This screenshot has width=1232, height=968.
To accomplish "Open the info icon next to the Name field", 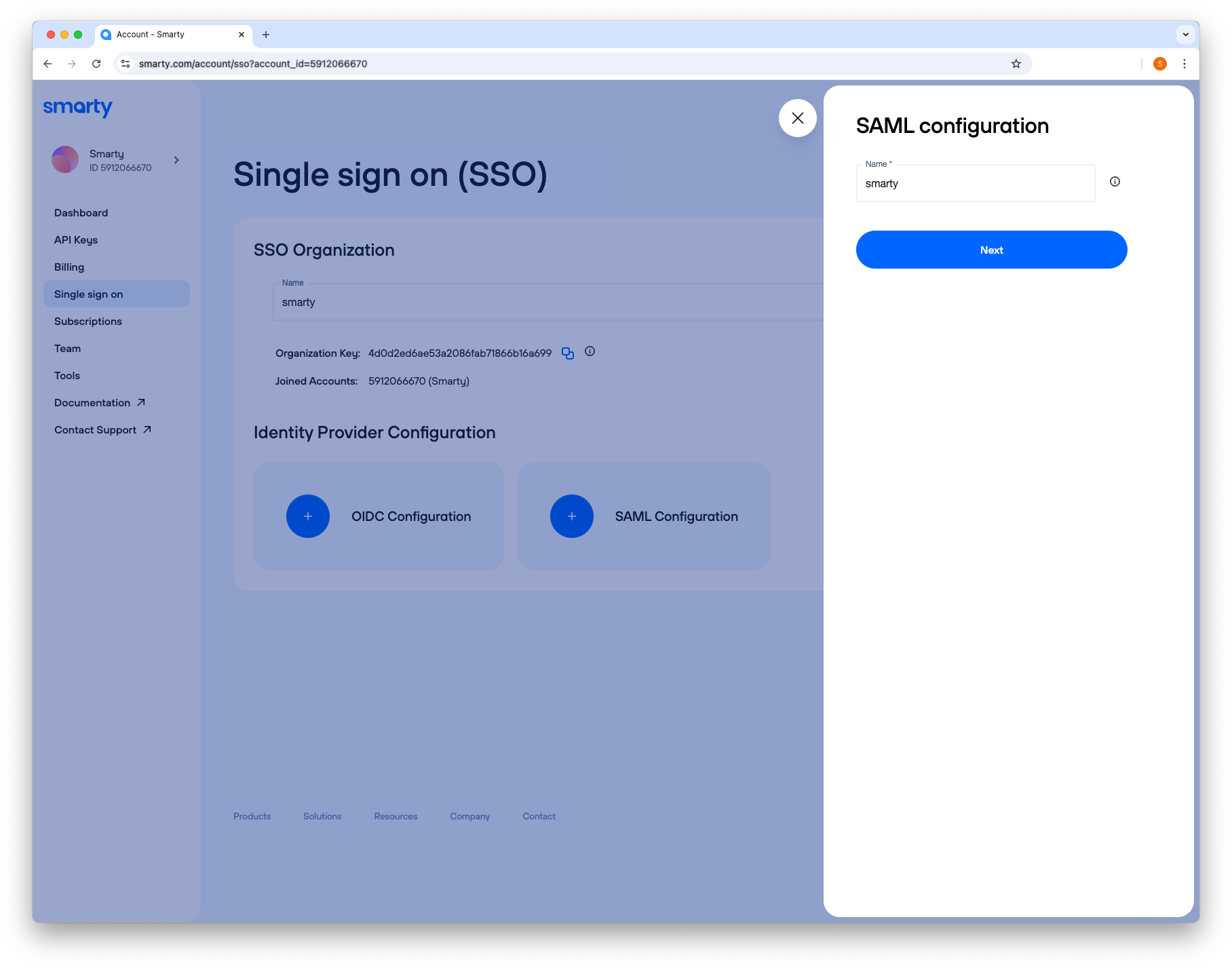I will [x=1115, y=181].
